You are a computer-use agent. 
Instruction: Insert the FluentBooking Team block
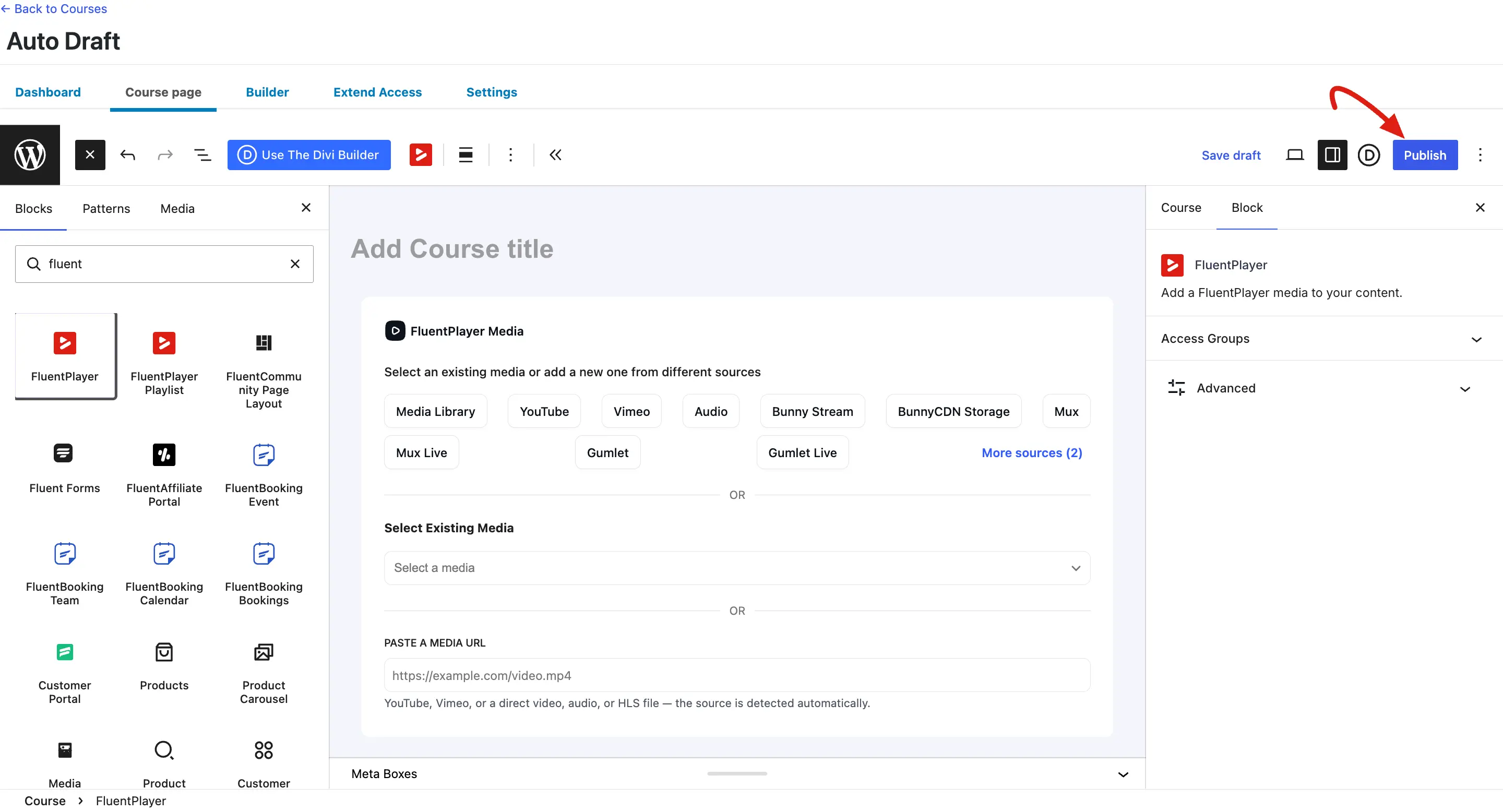[65, 573]
